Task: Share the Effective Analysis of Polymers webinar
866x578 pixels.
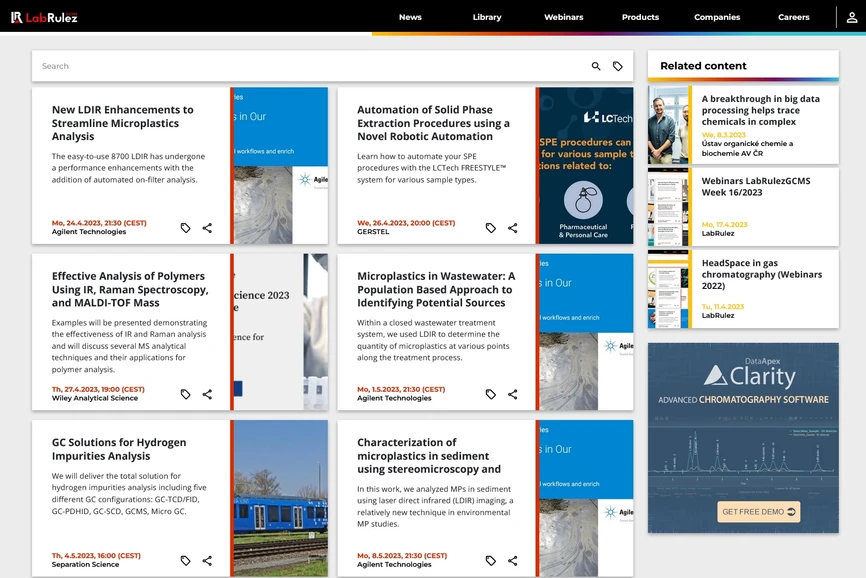Action: [x=207, y=394]
